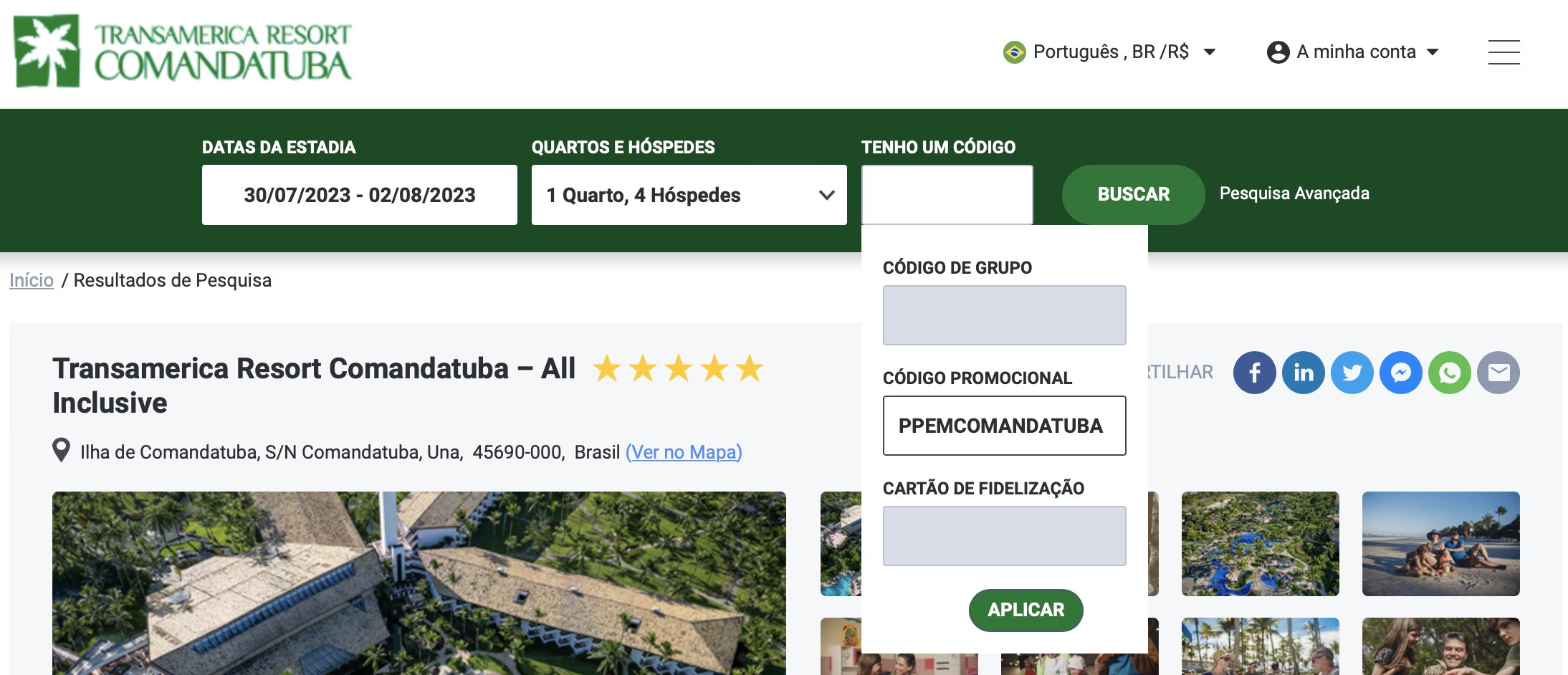Share on Facebook icon

[1254, 373]
